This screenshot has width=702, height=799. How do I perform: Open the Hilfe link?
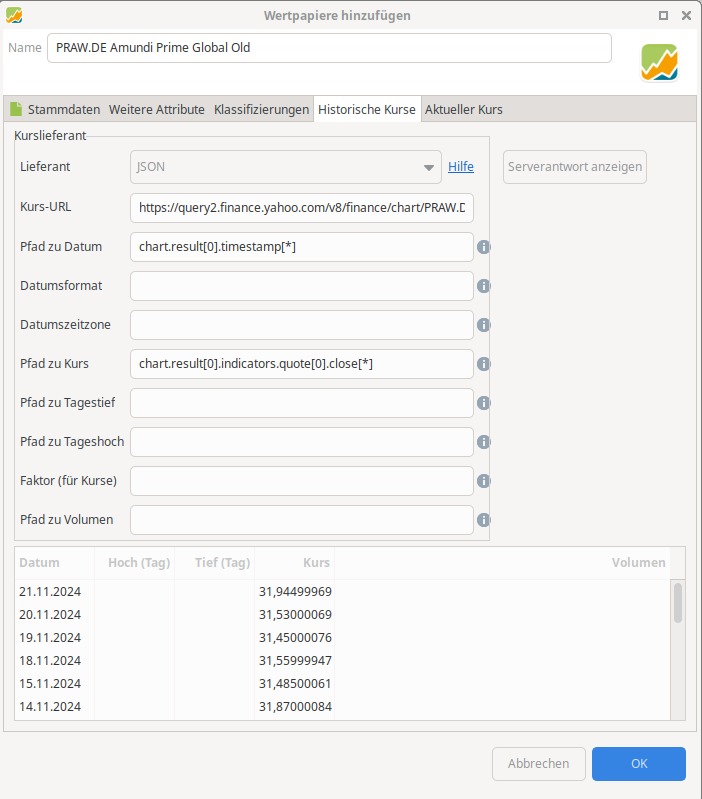tap(461, 167)
